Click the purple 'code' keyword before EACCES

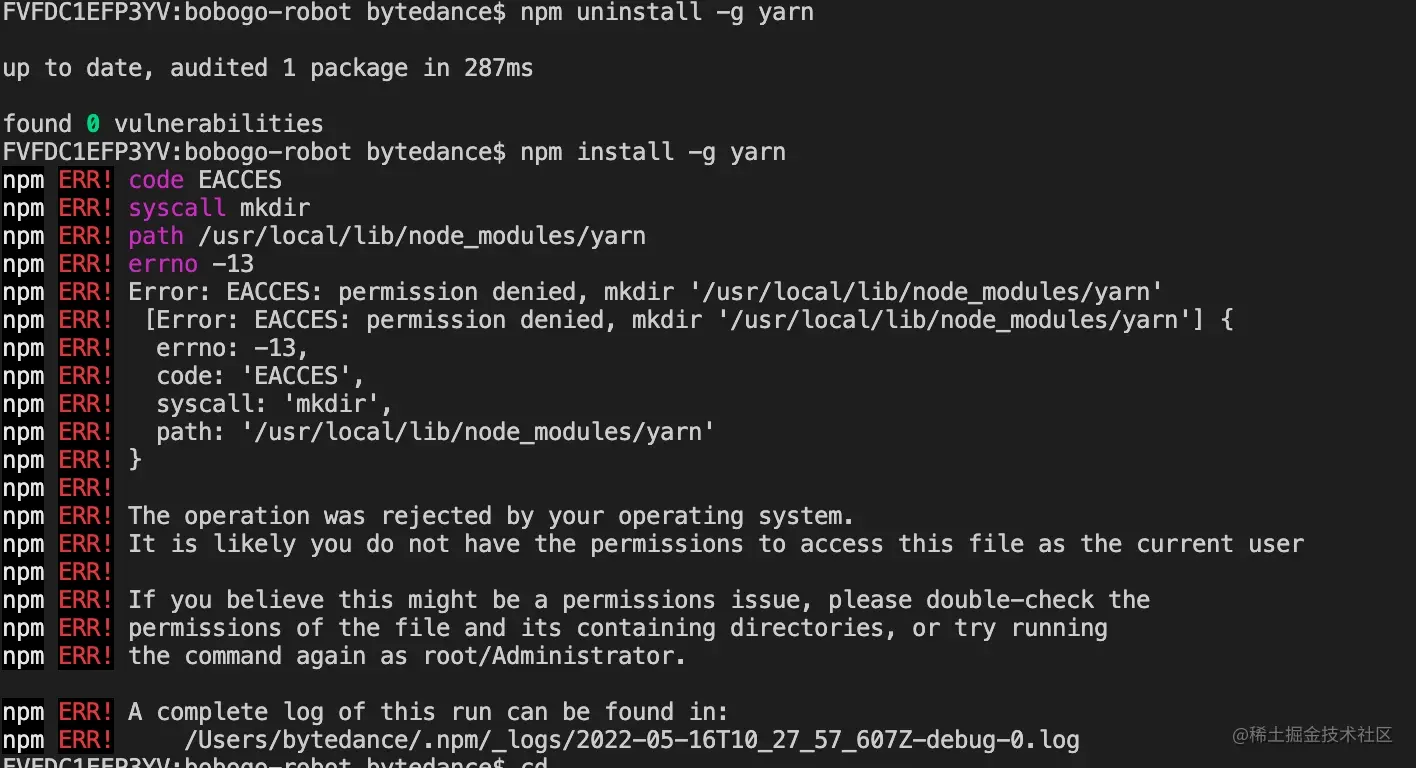point(156,180)
